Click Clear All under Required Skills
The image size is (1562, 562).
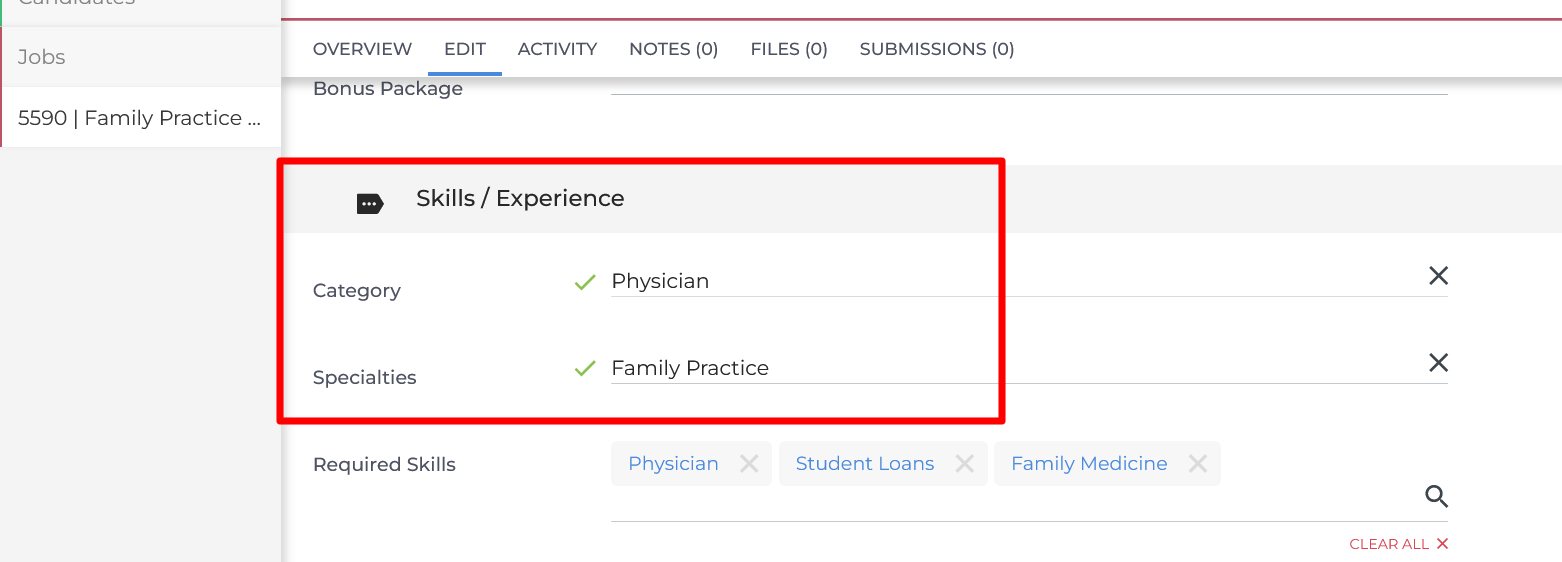(1398, 544)
